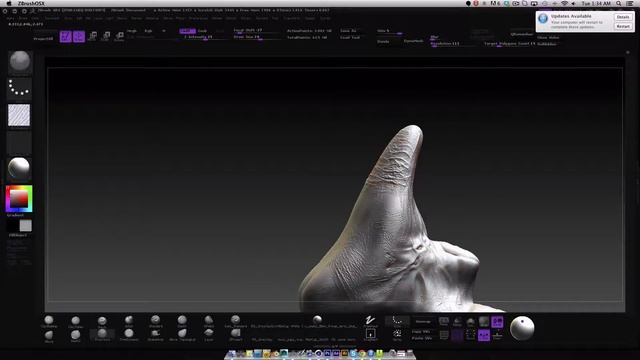This screenshot has width=640, height=360.
Task: Toggle the Zadd sculpt mode
Action: [x=187, y=31]
